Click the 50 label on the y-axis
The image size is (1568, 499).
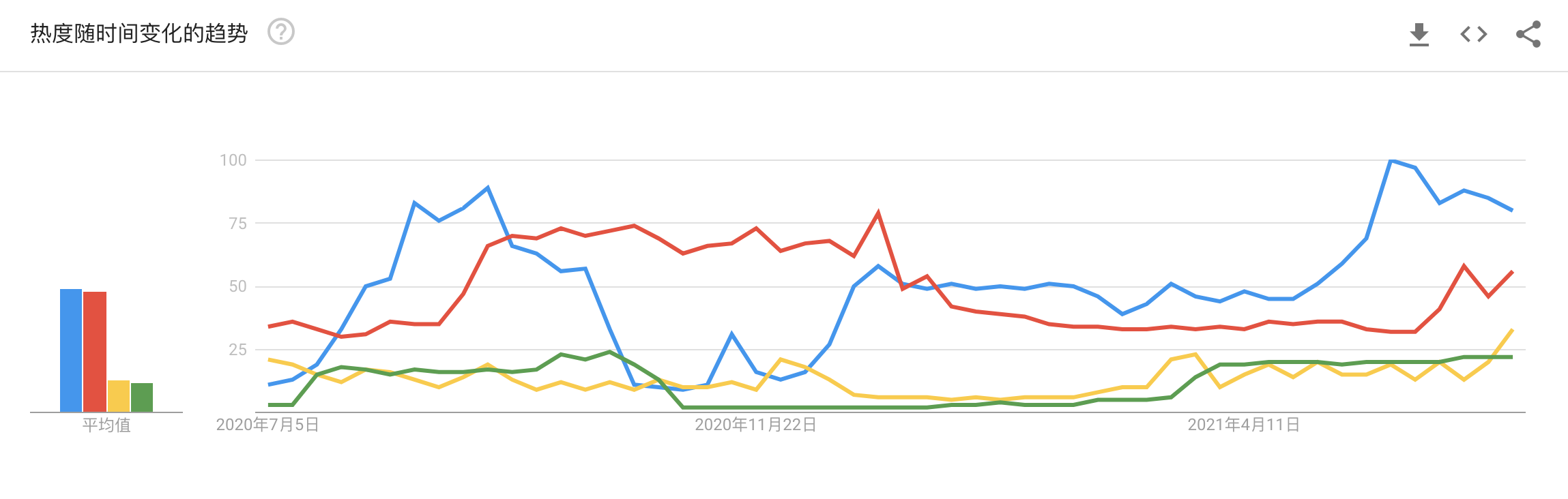(x=237, y=286)
